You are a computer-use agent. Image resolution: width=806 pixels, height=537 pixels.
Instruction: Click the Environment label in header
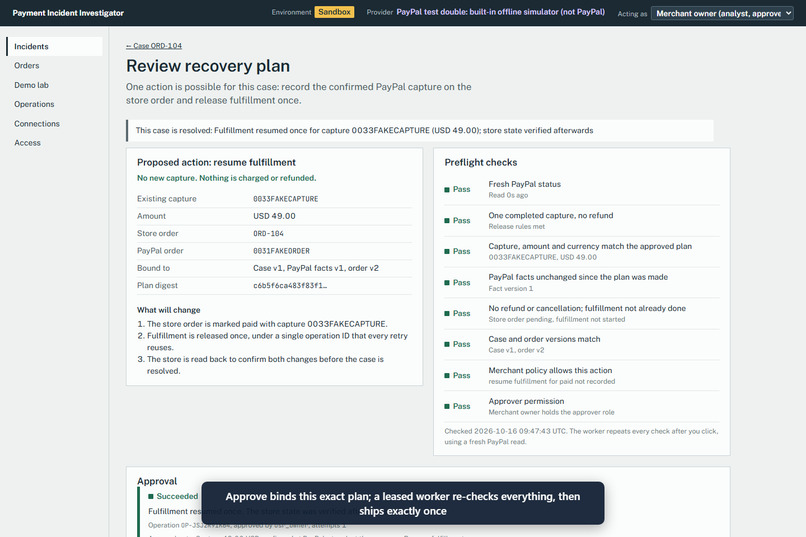pos(291,12)
